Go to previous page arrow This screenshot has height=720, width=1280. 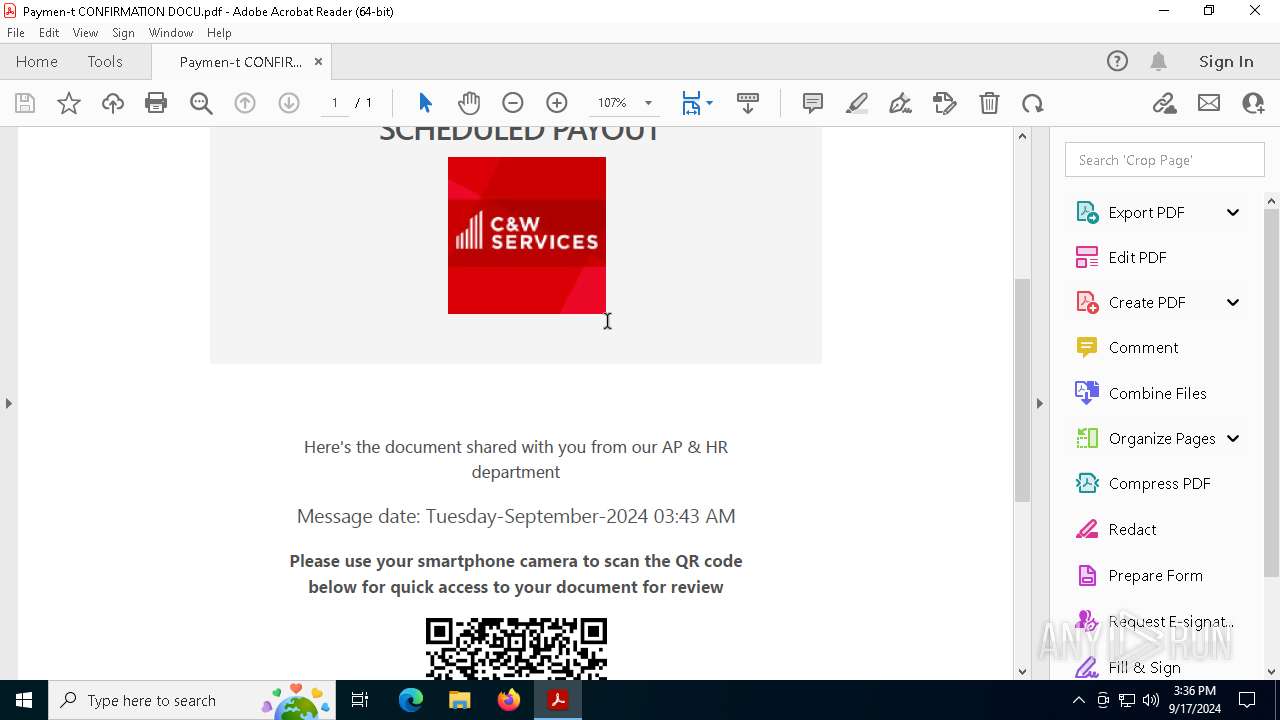click(245, 103)
